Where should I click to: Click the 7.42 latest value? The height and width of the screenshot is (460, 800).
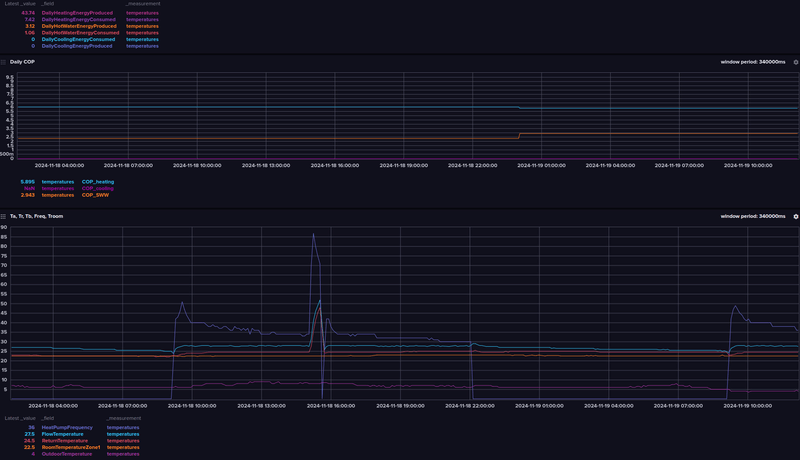[30, 20]
